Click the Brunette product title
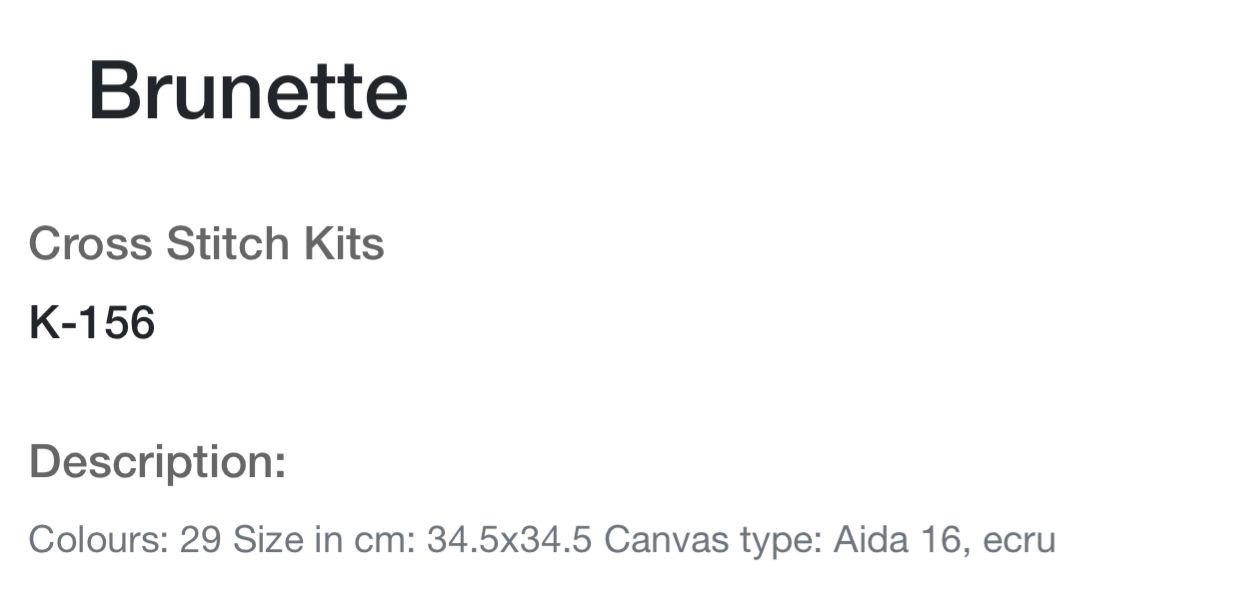This screenshot has width=1242, height=609. coord(248,91)
